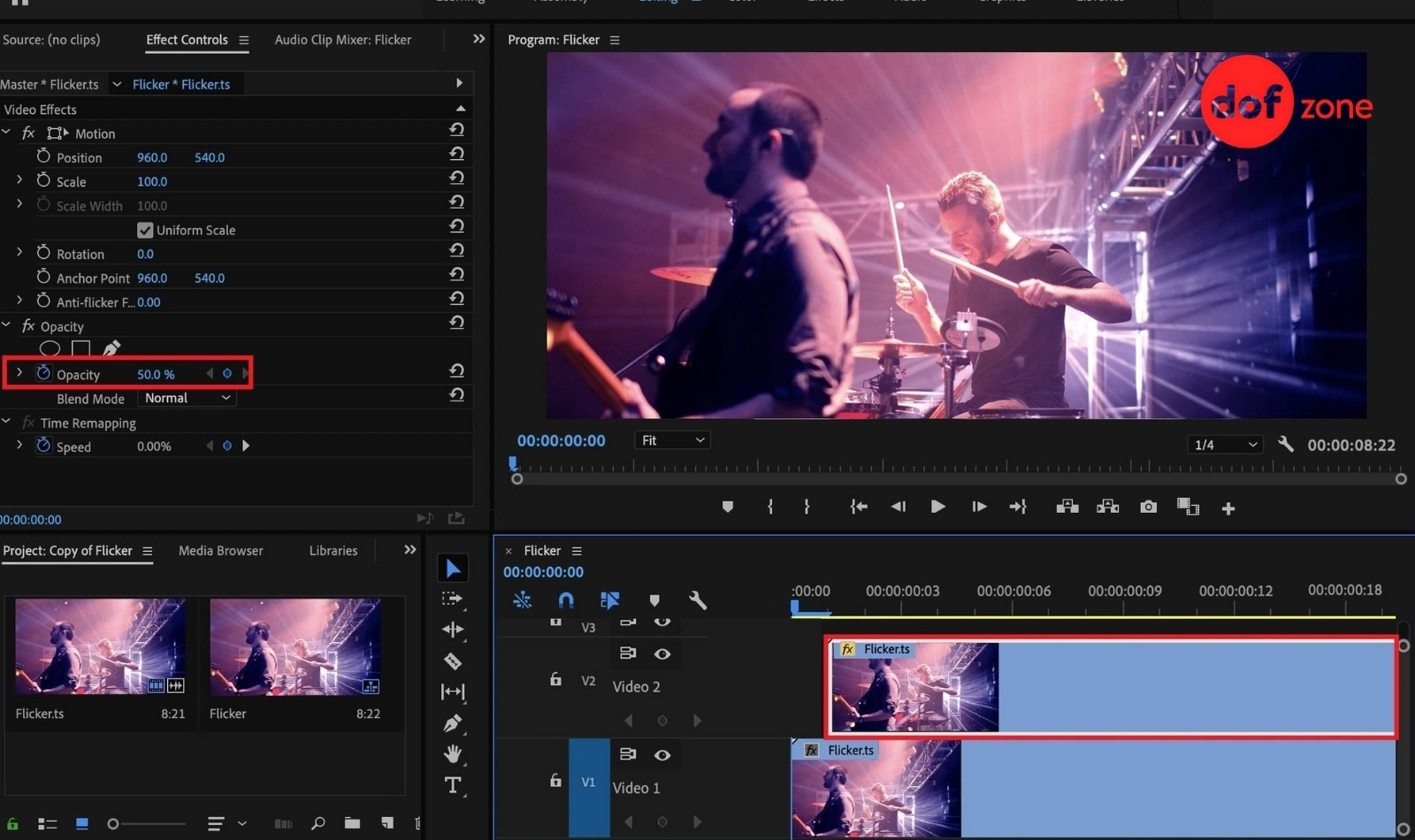Add marker in timeline header

pyautogui.click(x=654, y=600)
